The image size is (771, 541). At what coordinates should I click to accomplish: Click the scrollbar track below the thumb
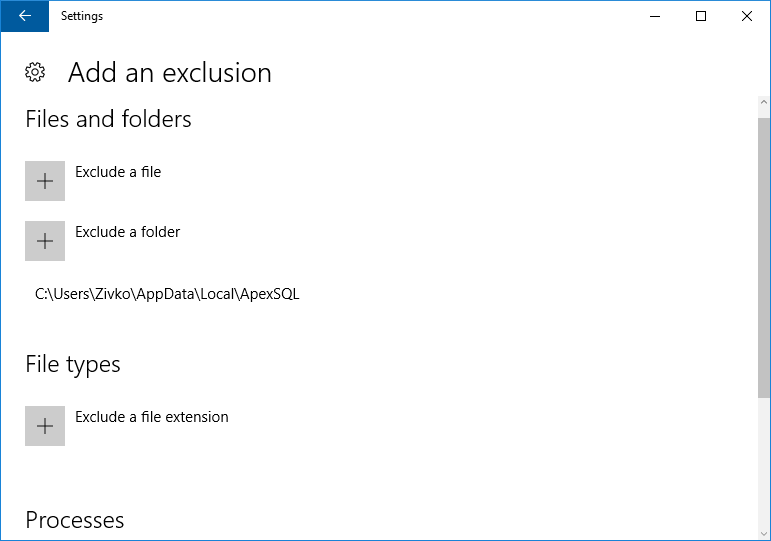[764, 470]
